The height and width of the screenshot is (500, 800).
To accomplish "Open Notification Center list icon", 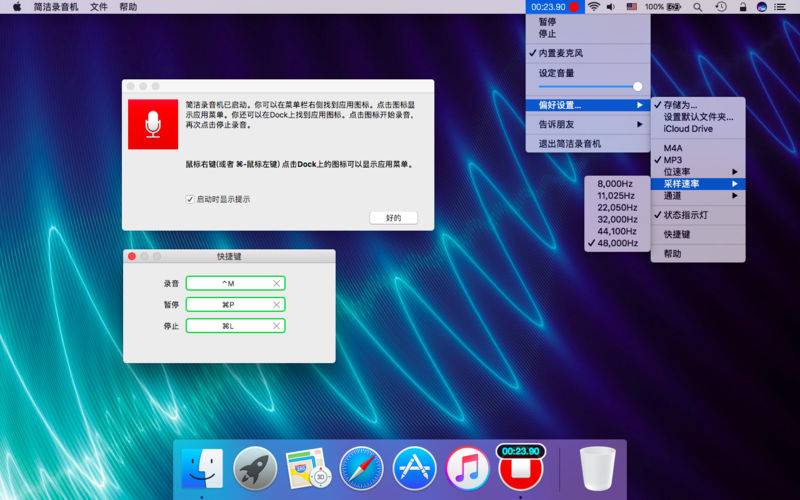I will click(780, 7).
